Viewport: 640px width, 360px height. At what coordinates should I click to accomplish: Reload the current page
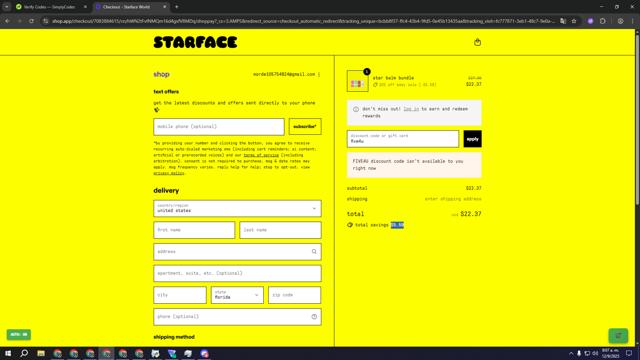pyautogui.click(x=31, y=21)
